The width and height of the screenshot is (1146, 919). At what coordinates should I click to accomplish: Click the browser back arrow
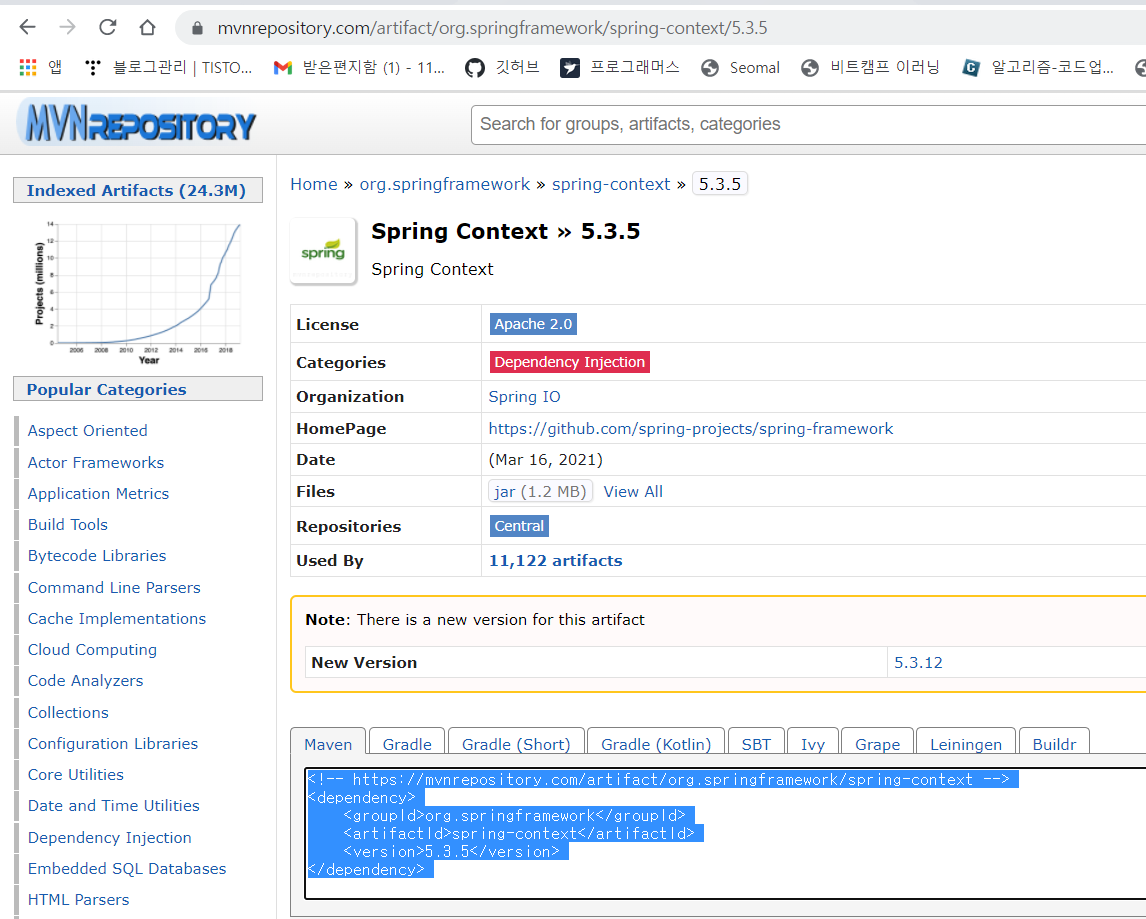coord(27,28)
